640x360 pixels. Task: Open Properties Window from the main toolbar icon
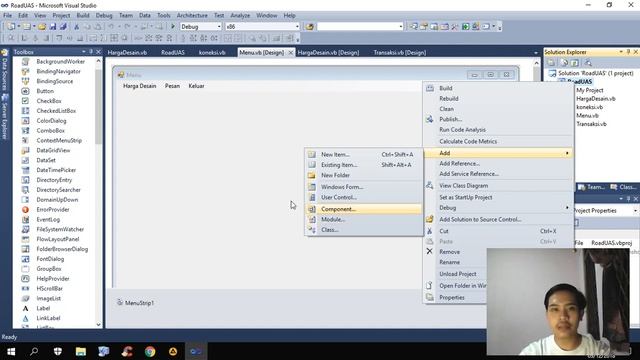coord(424,27)
